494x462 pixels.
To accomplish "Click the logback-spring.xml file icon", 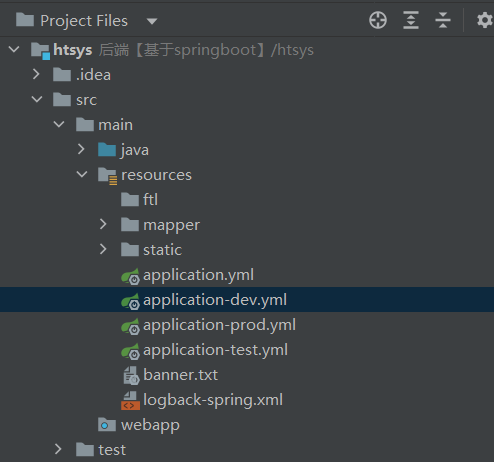I will (130, 401).
